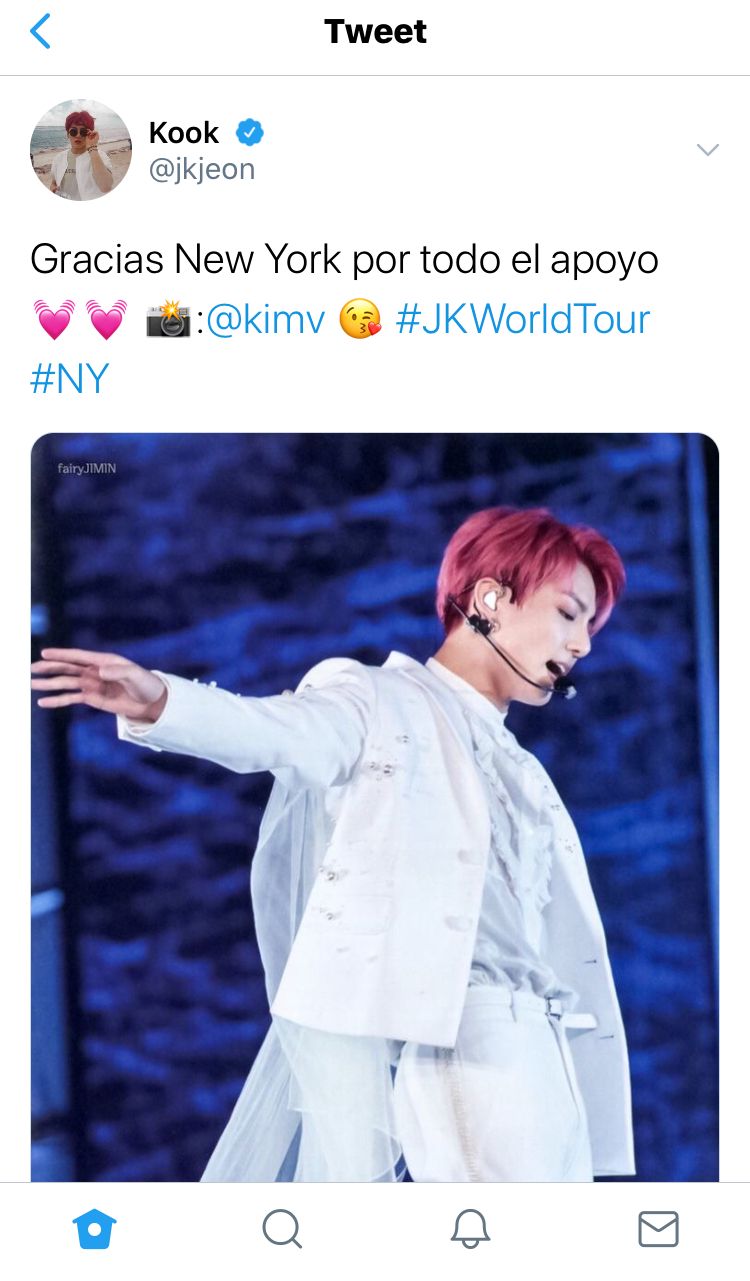Open the Home tab icon
The height and width of the screenshot is (1281, 750).
tap(95, 1229)
